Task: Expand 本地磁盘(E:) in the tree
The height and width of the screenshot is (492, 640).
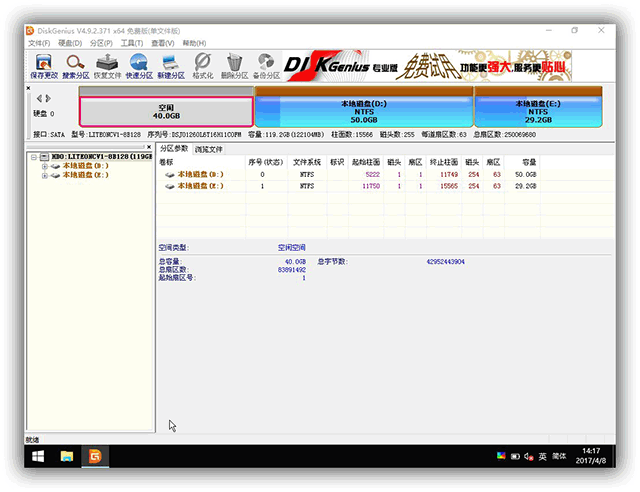Action: pos(44,176)
